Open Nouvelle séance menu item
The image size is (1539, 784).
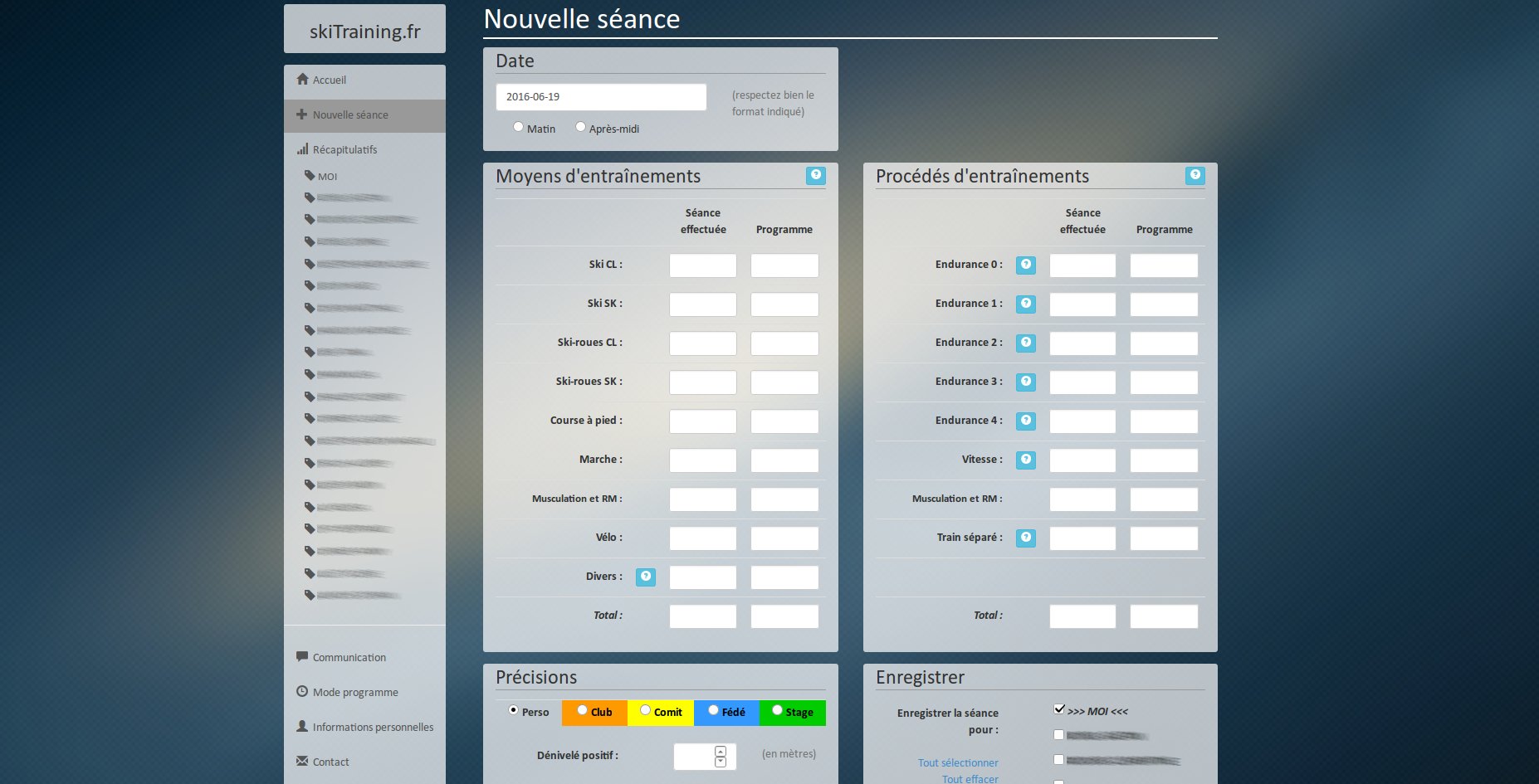364,115
